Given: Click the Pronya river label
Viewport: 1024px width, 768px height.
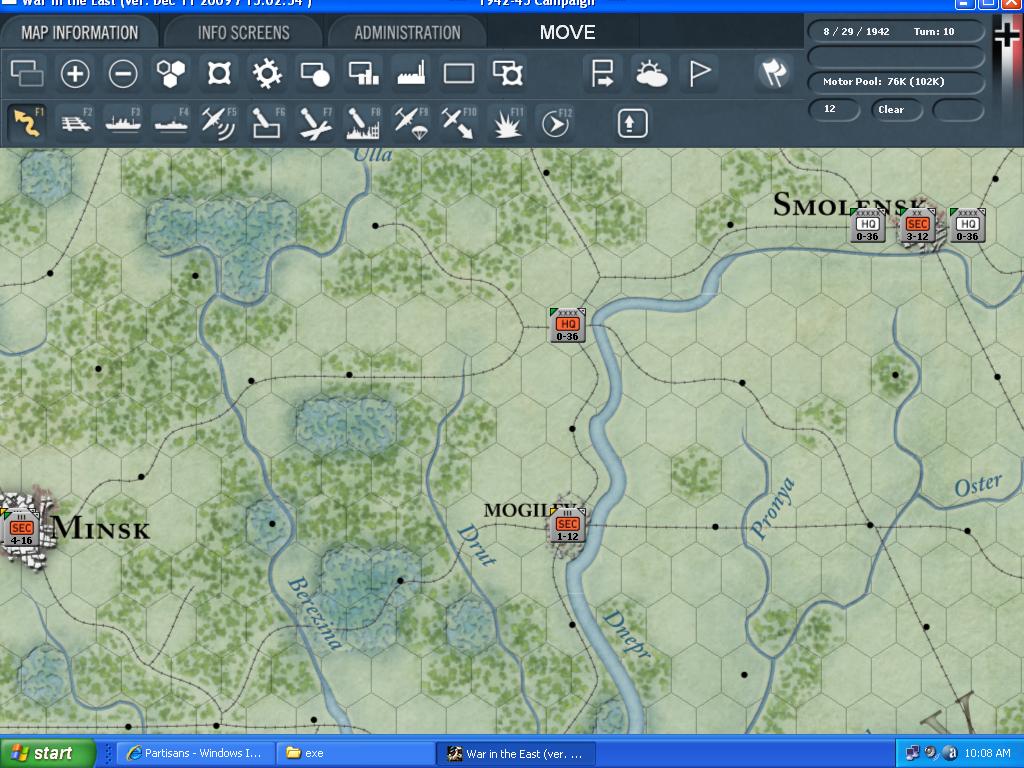Looking at the screenshot, I should point(773,509).
